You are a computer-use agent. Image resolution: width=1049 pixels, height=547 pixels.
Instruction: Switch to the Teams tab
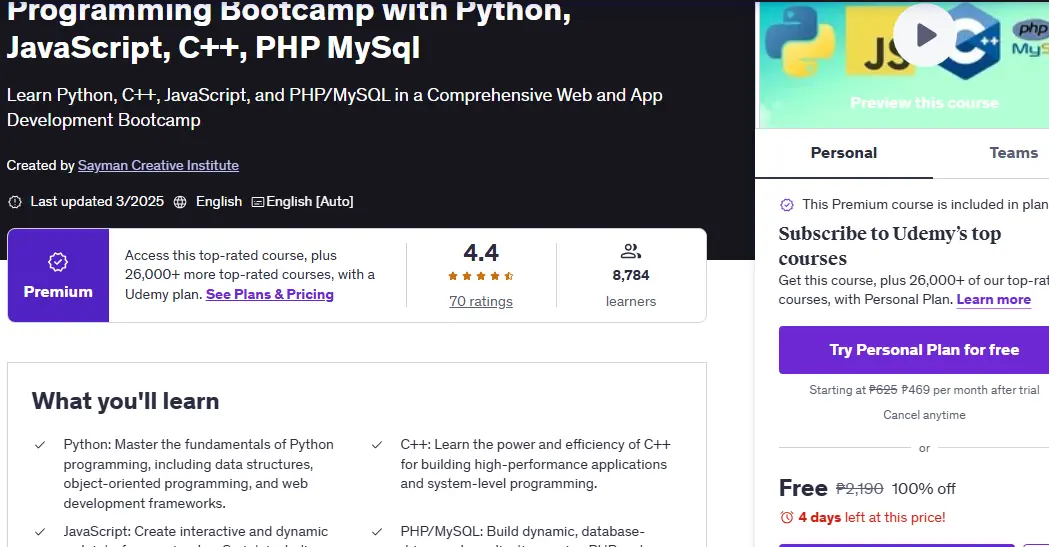(1013, 153)
